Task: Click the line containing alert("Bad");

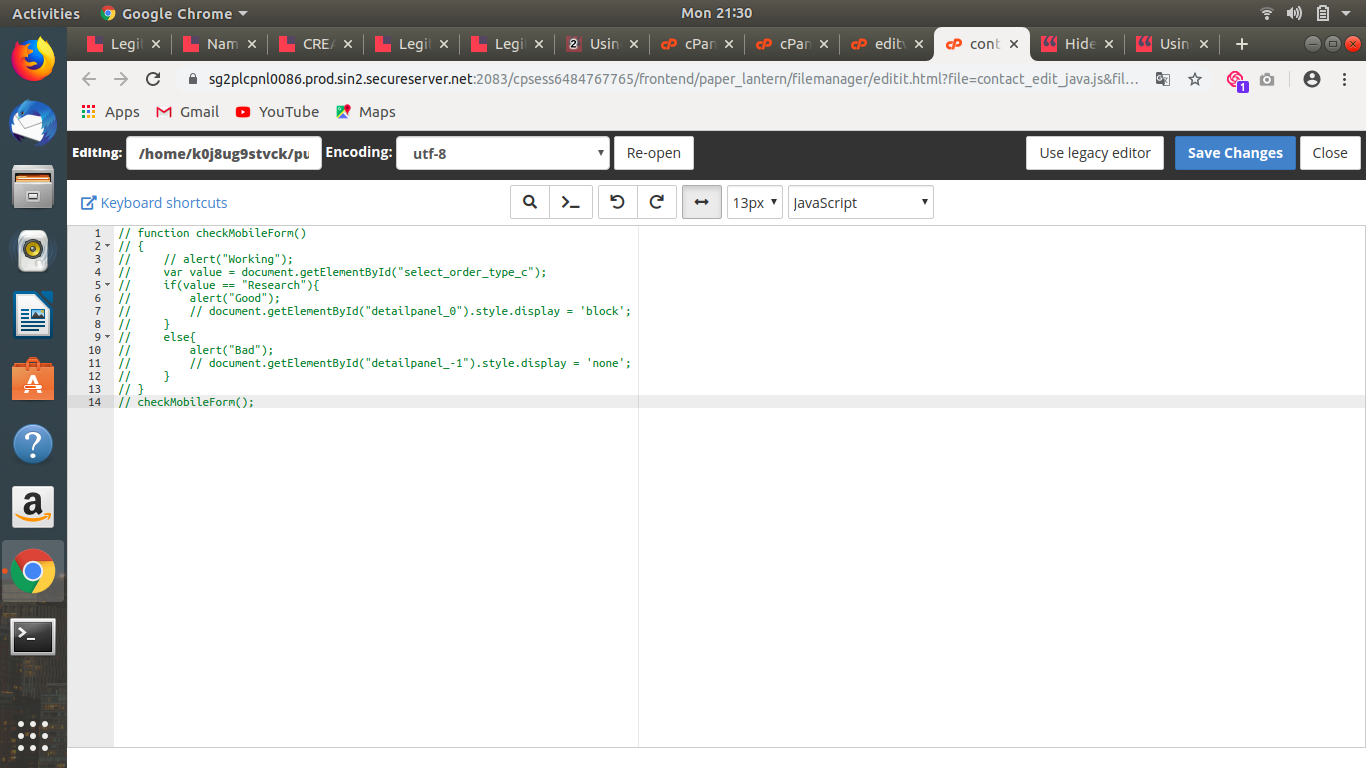Action: tap(196, 350)
